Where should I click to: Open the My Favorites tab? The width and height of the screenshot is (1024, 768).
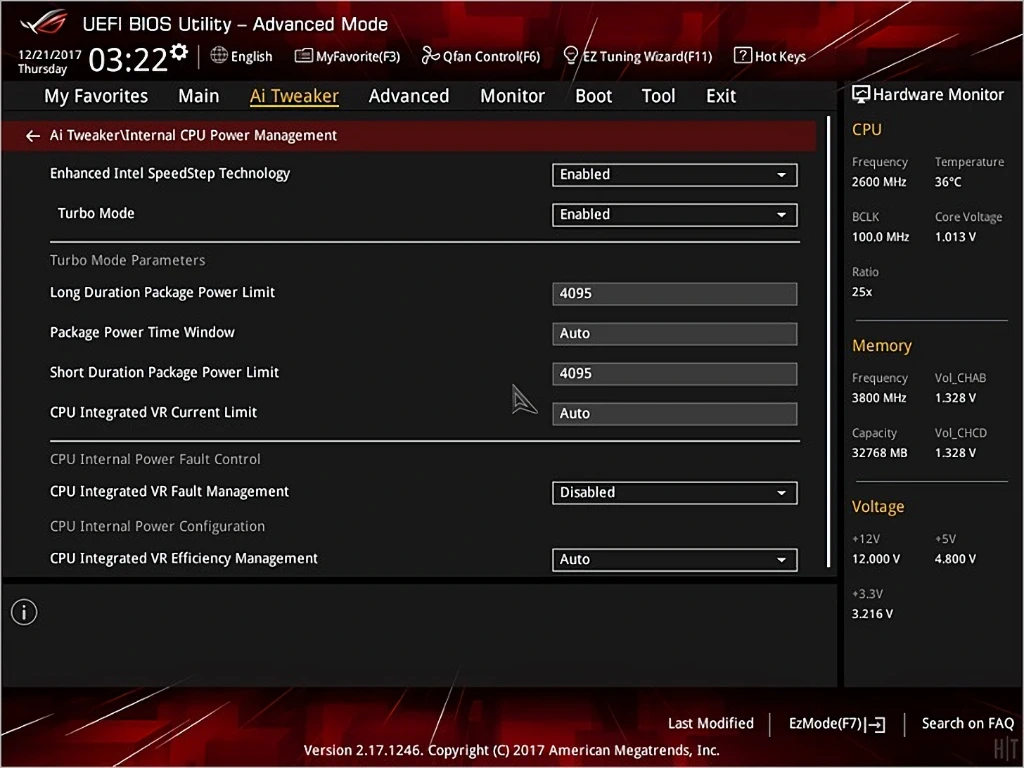pyautogui.click(x=96, y=96)
